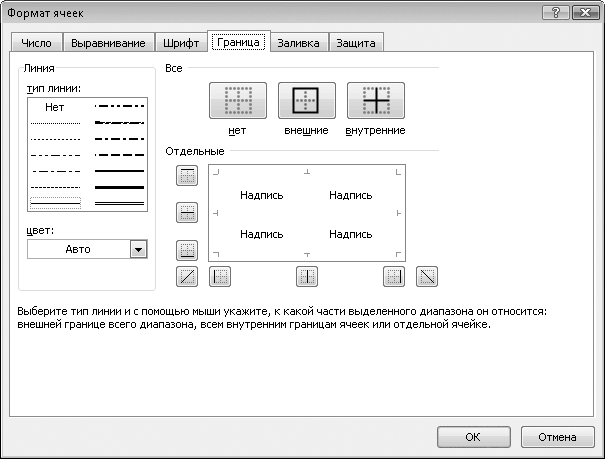The height and width of the screenshot is (459, 605).
Task: Toggle the bottom border button
Action: [187, 250]
